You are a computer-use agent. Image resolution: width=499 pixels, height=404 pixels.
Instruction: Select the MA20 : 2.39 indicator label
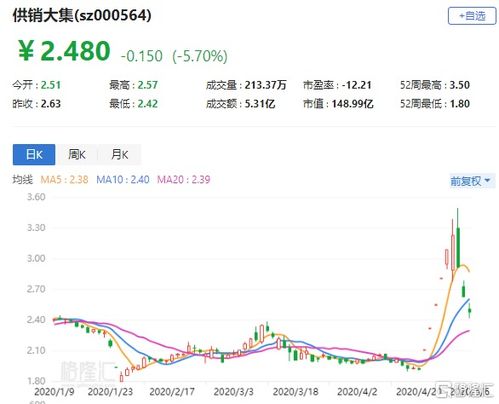click(x=184, y=180)
